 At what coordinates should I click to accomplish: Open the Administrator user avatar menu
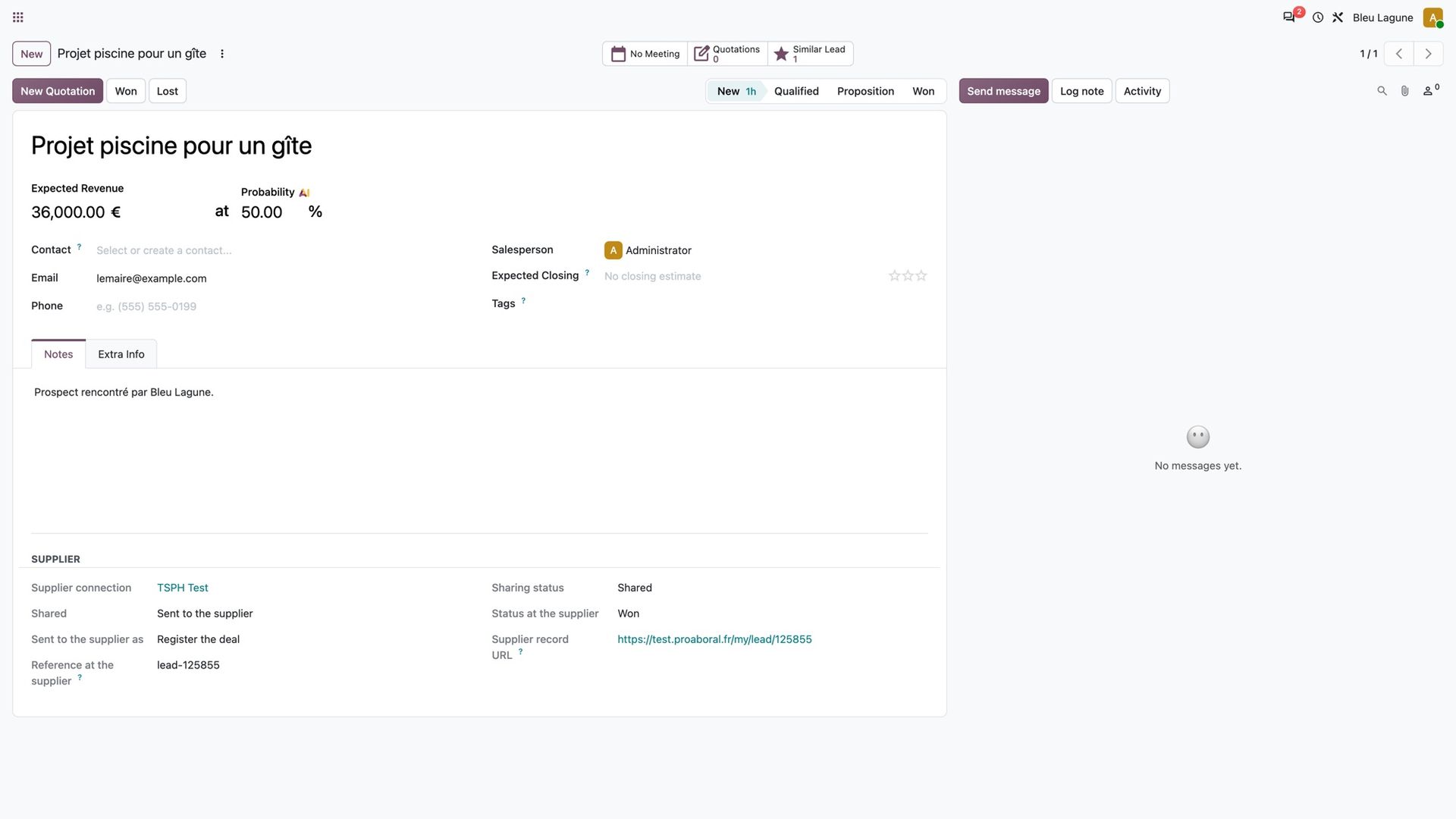click(x=1432, y=17)
